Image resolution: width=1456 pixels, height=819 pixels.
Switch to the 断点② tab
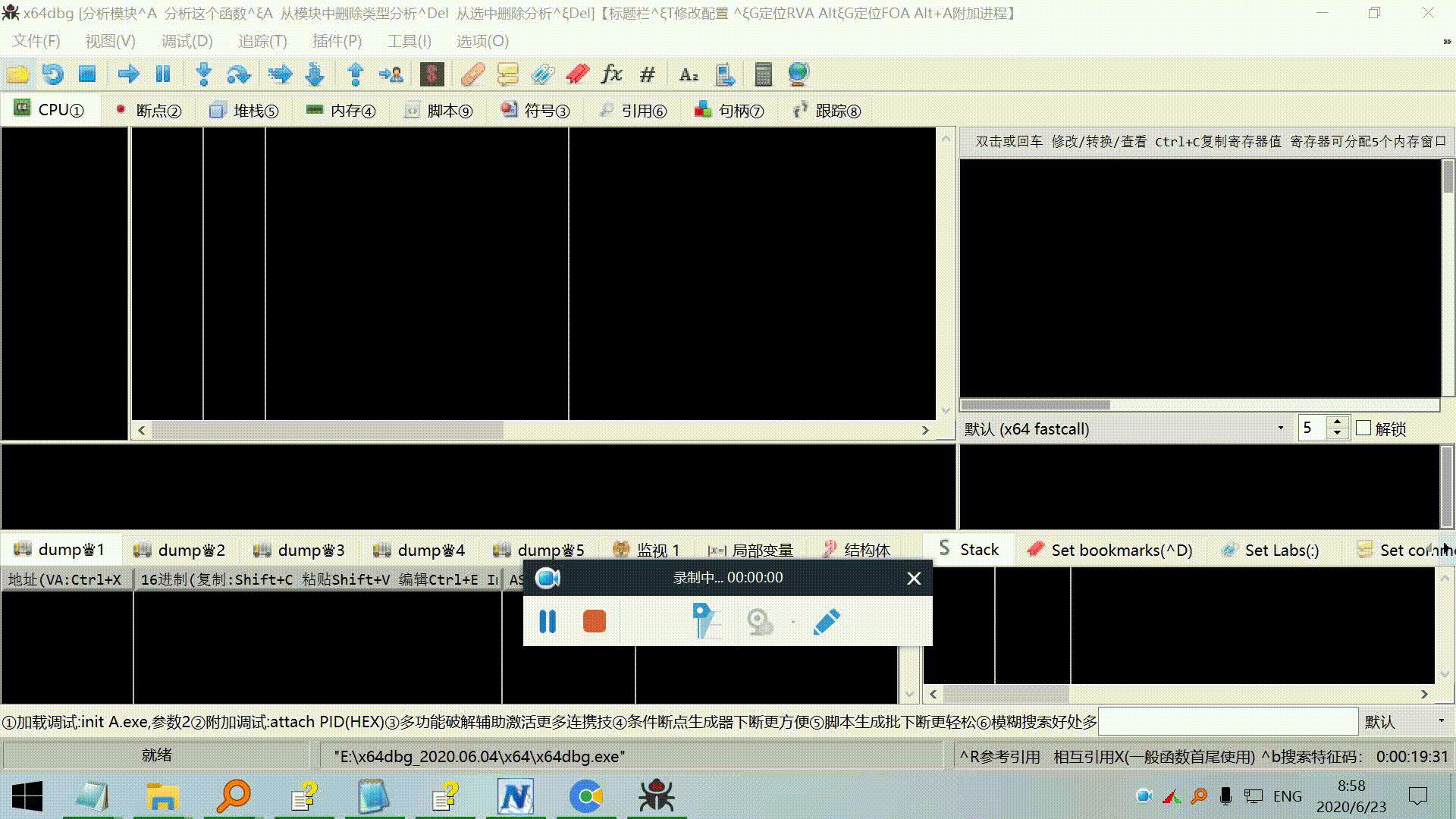[149, 111]
